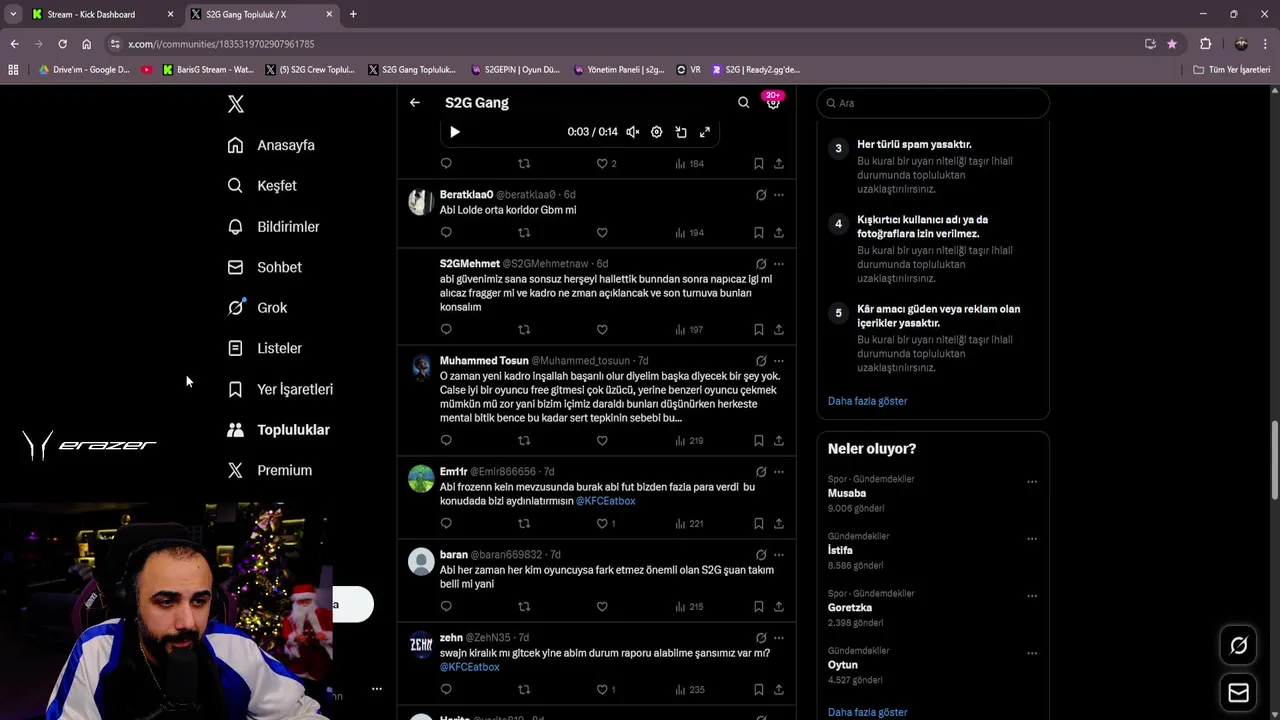Open Muhammed Tosun profile name
The height and width of the screenshot is (720, 1280).
point(484,361)
